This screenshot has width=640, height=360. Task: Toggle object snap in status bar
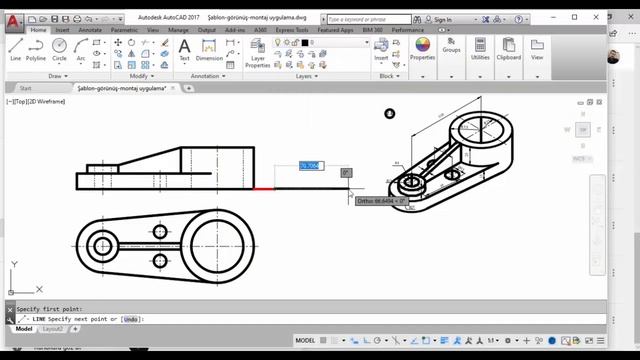click(x=426, y=340)
